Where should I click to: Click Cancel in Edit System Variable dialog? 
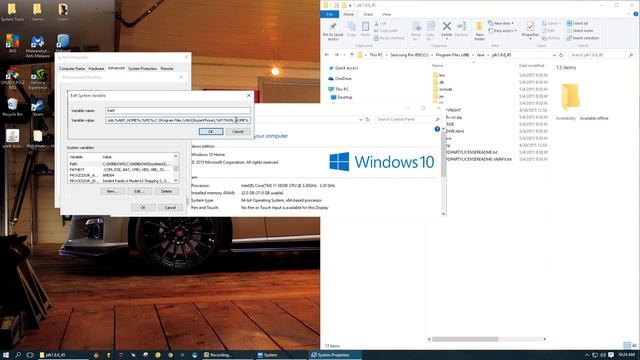[x=238, y=131]
